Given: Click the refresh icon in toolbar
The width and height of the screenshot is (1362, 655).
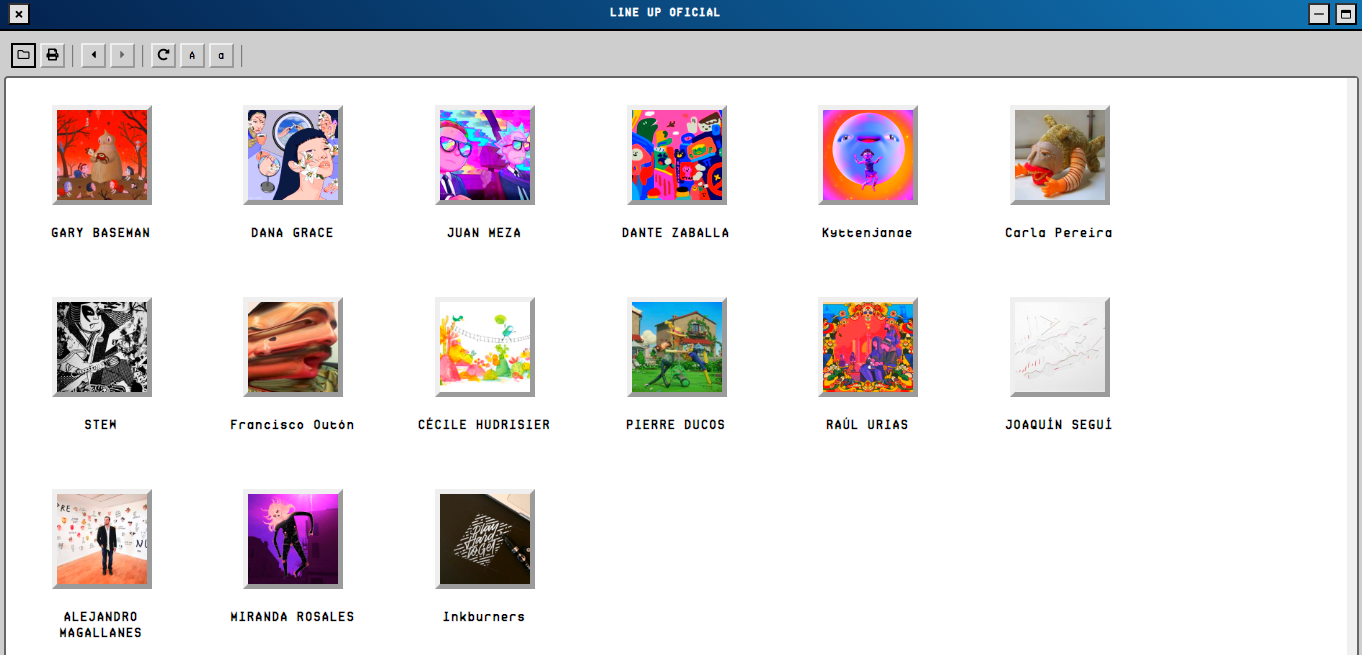Looking at the screenshot, I should coord(163,55).
